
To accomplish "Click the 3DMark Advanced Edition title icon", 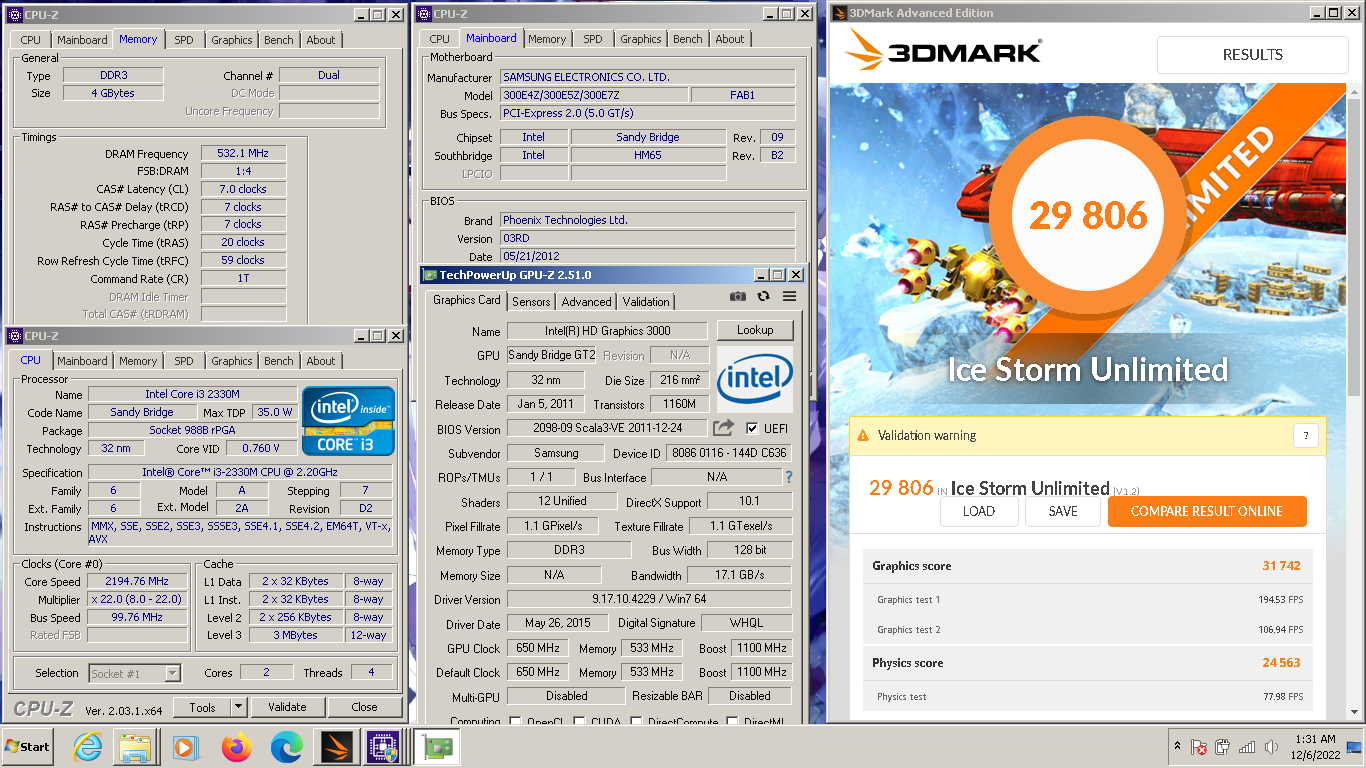I will tap(838, 13).
